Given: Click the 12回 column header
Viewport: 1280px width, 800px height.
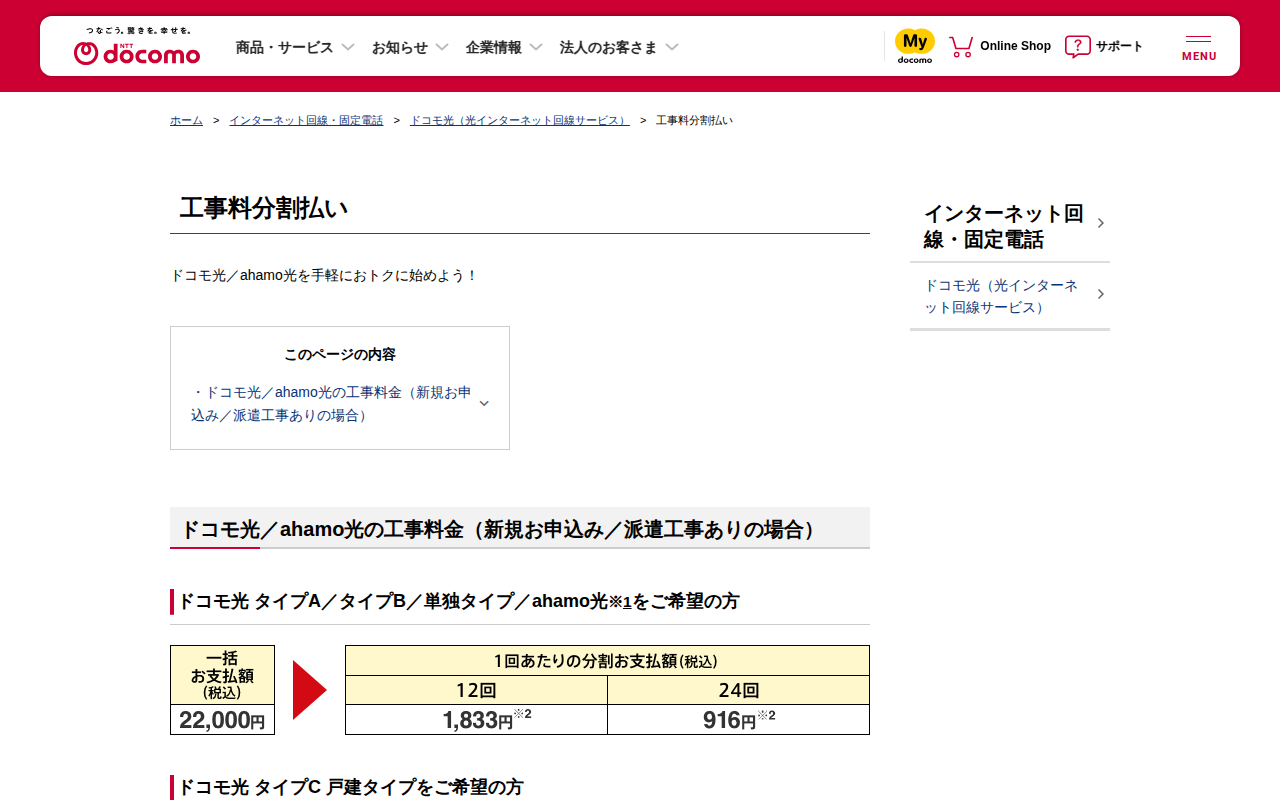Looking at the screenshot, I should (x=476, y=690).
